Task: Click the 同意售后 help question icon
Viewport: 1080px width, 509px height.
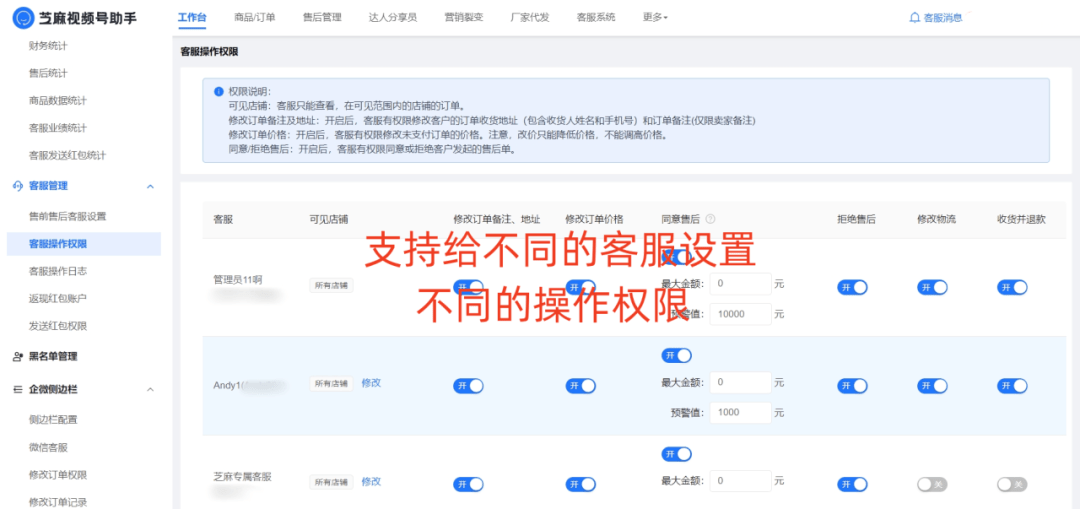Action: 710,219
